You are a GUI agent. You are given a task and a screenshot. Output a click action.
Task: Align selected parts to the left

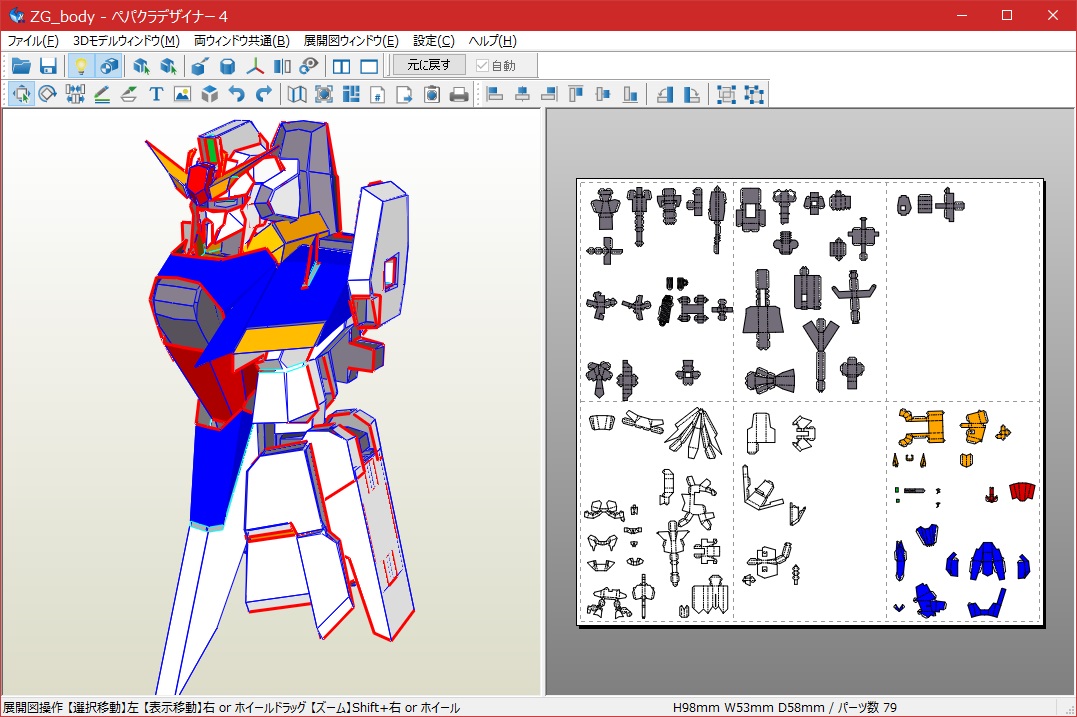pos(495,94)
